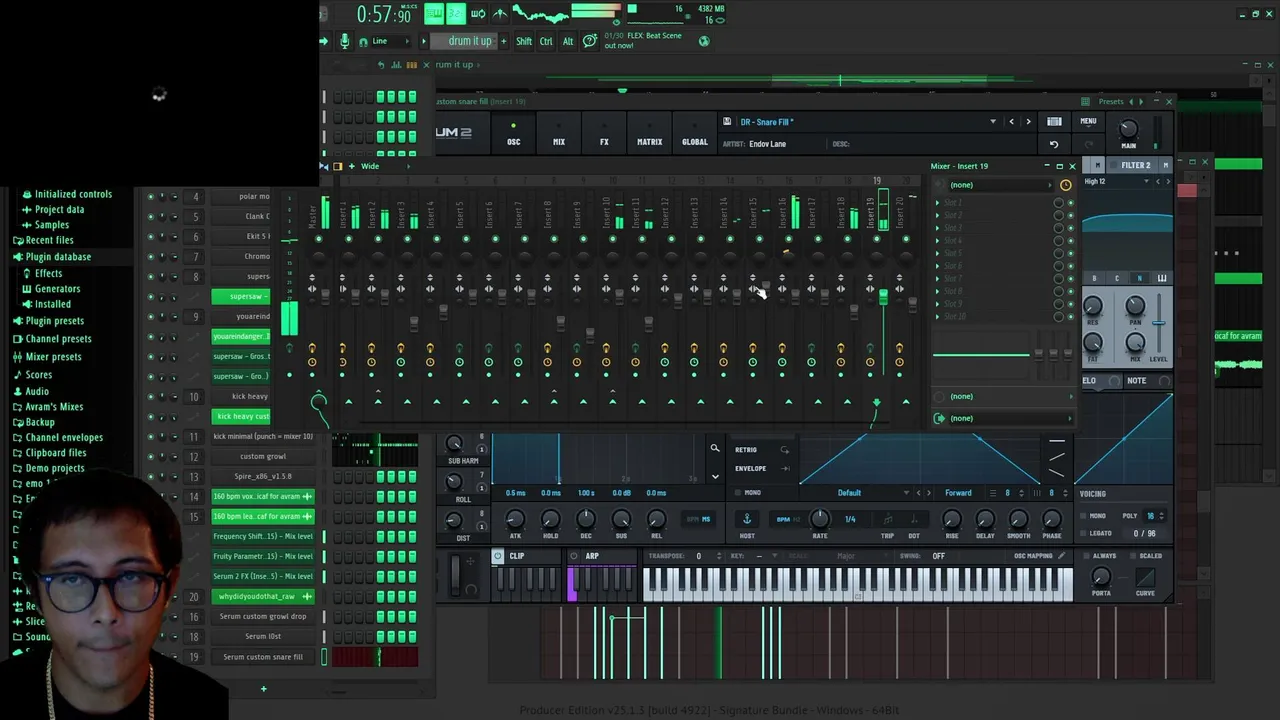Expand Slot 3 in the mixer insert
This screenshot has width=1280, height=720.
tap(937, 228)
